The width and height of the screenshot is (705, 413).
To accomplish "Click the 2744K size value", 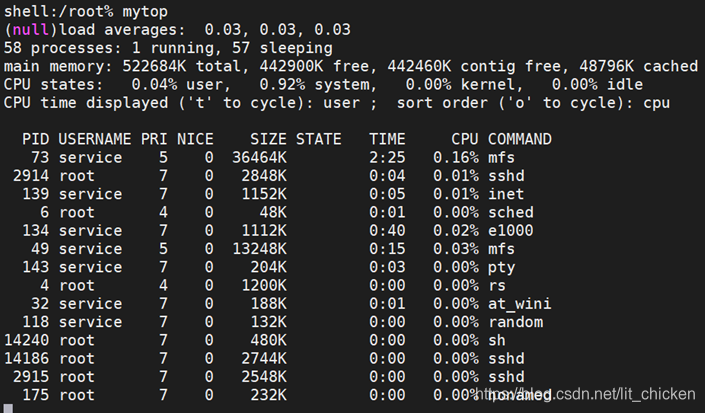I will pyautogui.click(x=264, y=359).
